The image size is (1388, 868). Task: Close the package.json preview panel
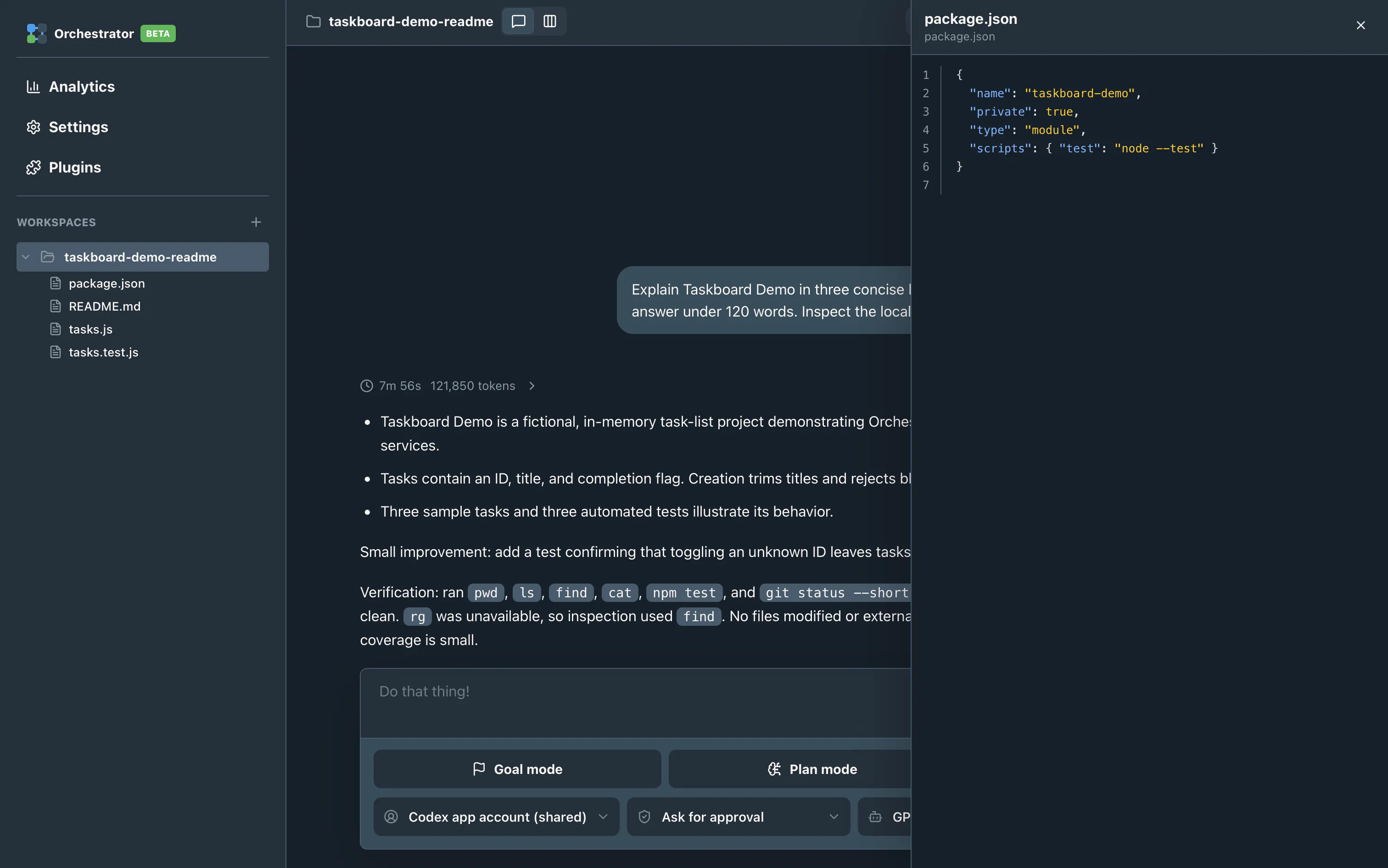click(1360, 25)
